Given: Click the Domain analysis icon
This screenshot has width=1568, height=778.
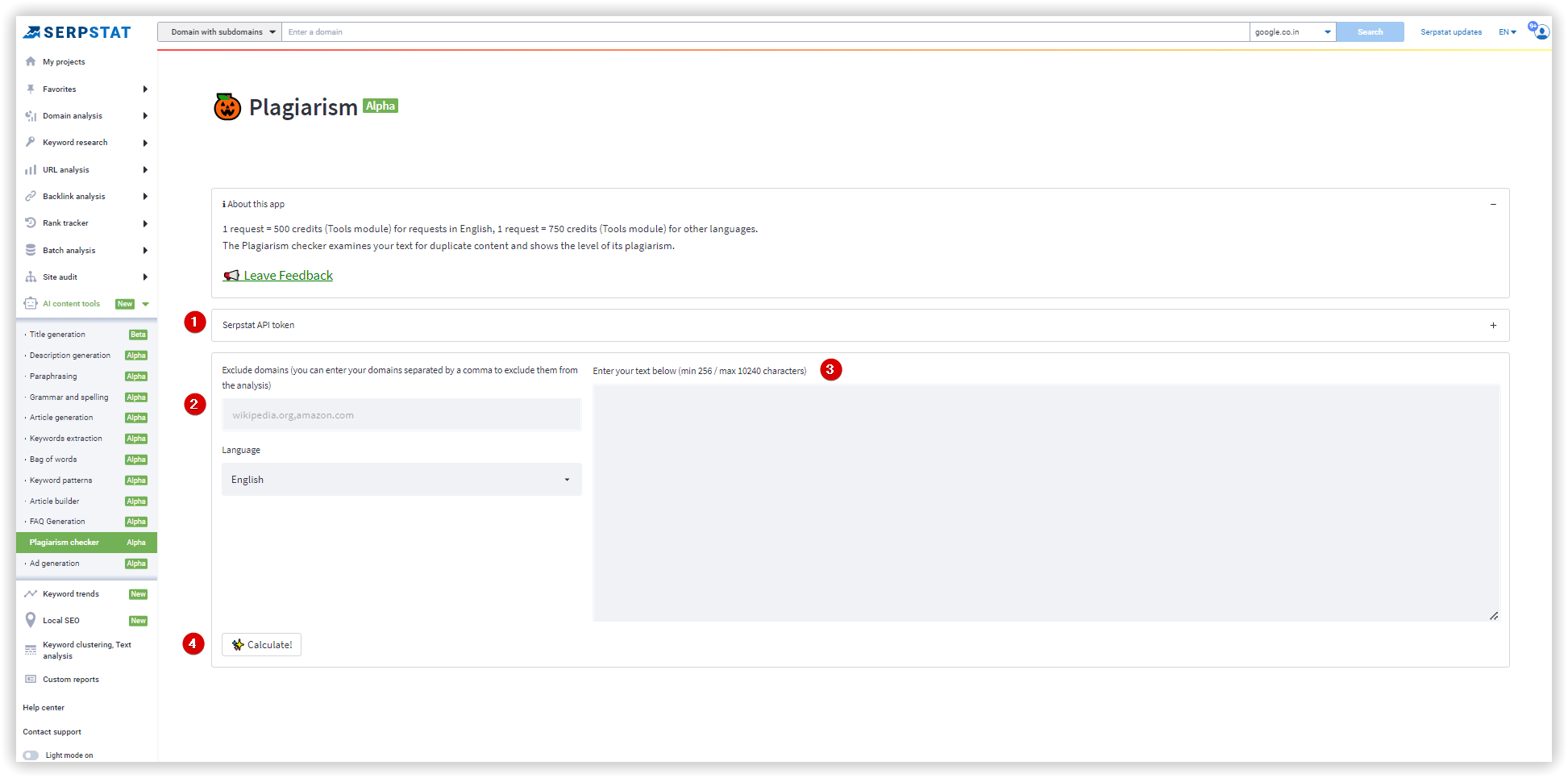Looking at the screenshot, I should point(31,116).
